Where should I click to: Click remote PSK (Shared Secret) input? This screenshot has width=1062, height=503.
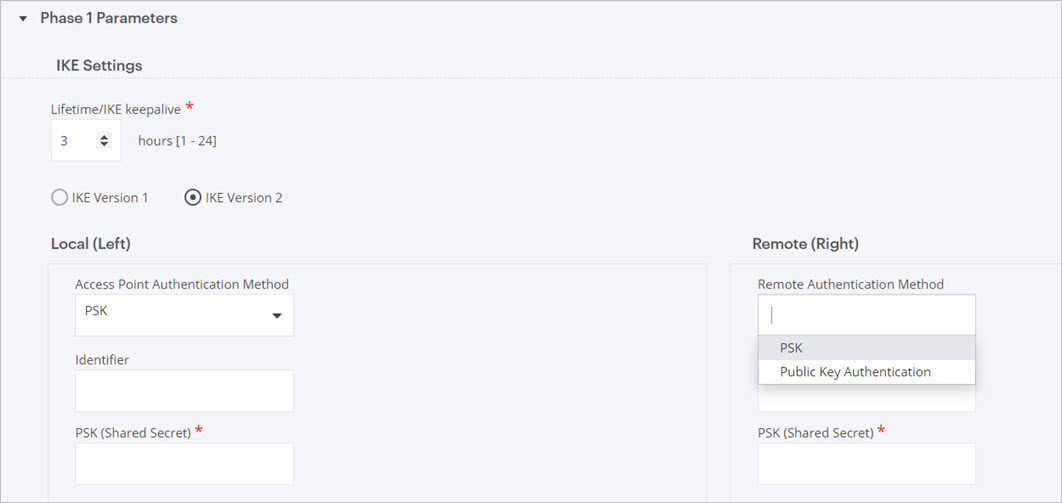(866, 464)
